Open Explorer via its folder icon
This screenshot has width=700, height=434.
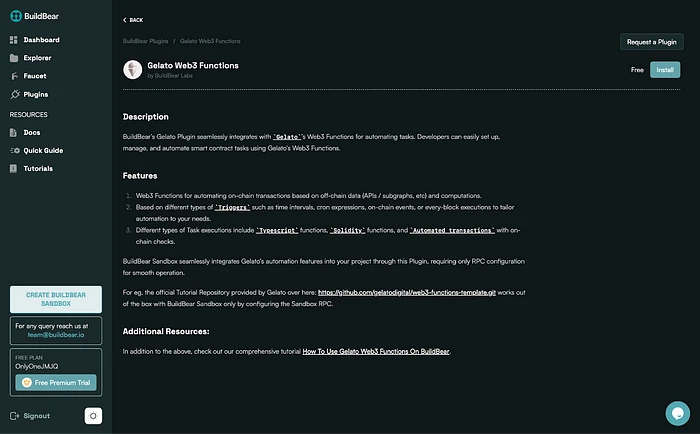(x=14, y=58)
